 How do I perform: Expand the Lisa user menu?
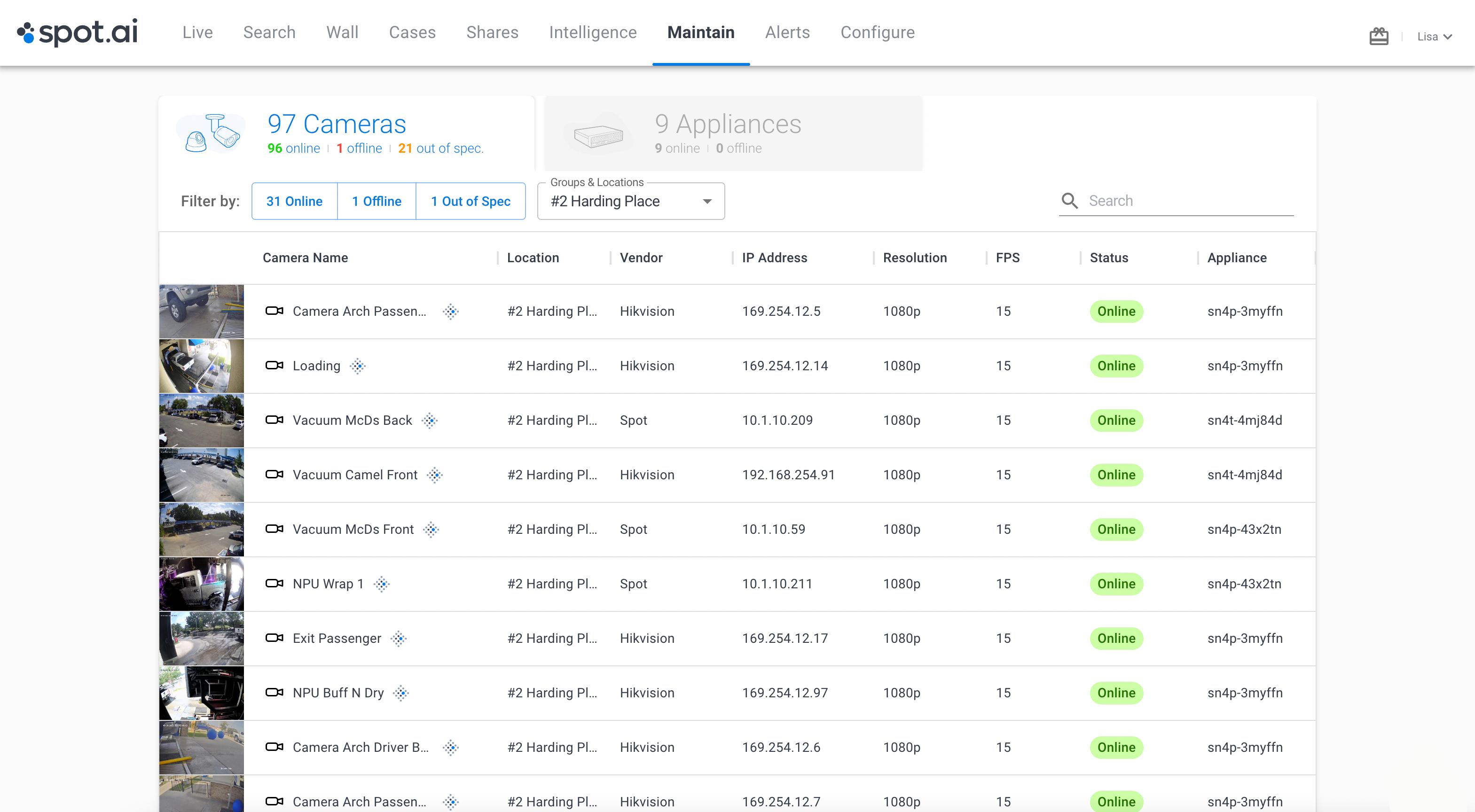1435,37
